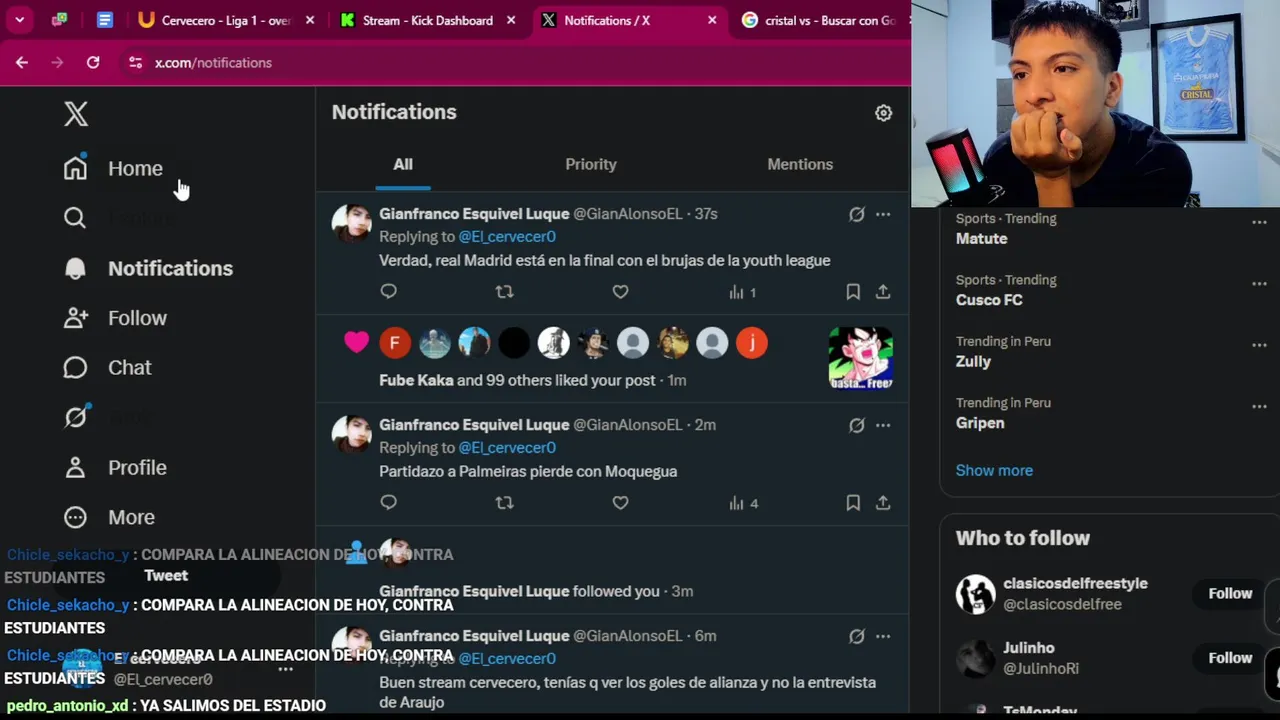Repost the Partidazo a Palmeiras post

tap(504, 502)
